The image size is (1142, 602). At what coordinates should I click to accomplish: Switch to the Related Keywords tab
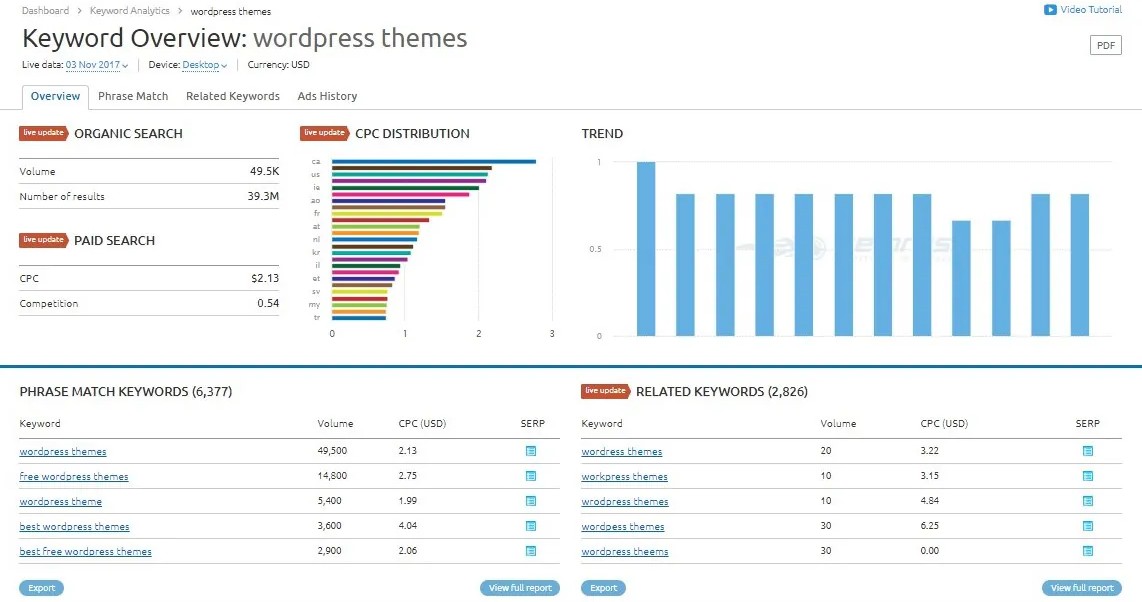(x=233, y=96)
